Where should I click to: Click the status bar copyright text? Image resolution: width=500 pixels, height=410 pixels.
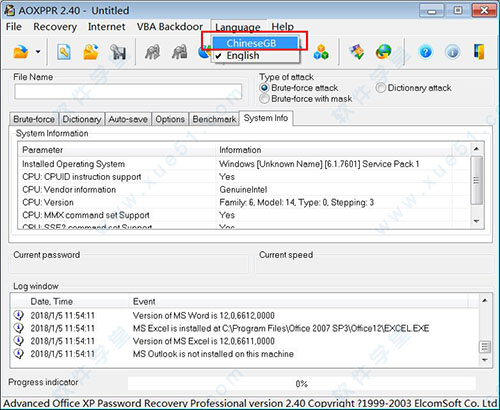(250, 403)
